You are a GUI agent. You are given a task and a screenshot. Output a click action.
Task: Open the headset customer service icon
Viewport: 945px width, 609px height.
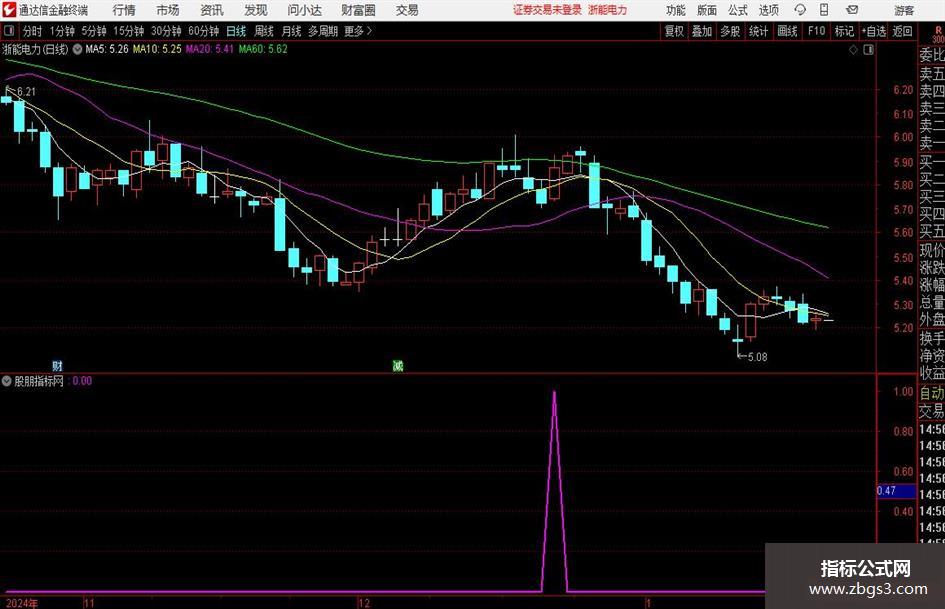800,10
